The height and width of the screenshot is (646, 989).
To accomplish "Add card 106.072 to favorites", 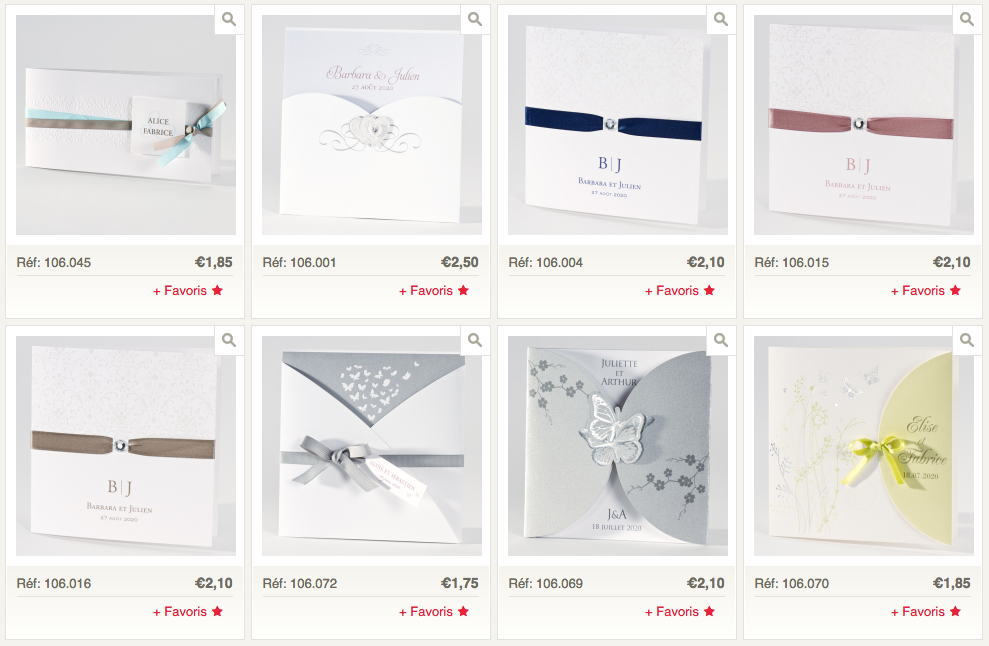I will point(434,612).
